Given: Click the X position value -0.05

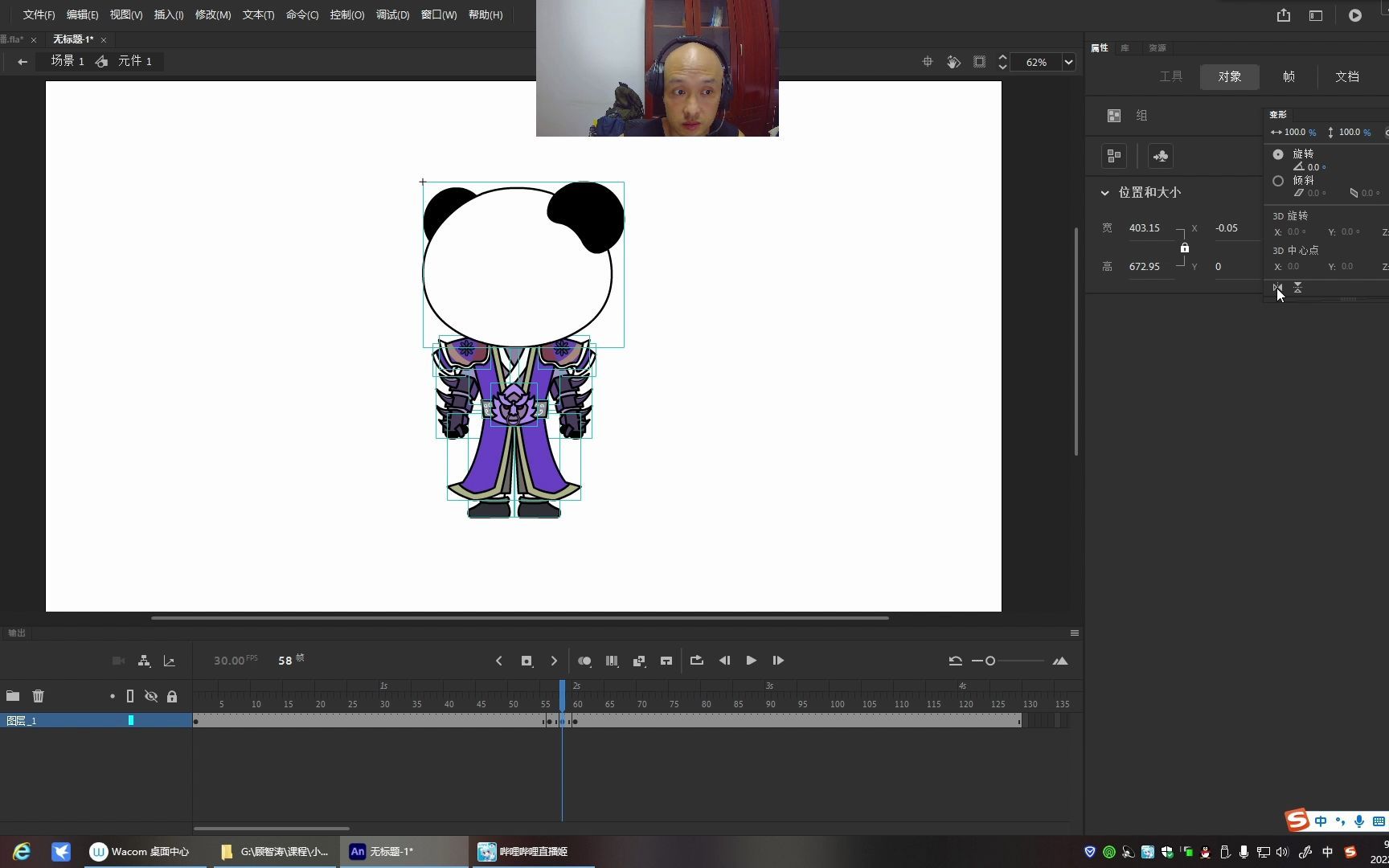Looking at the screenshot, I should click(x=1227, y=228).
